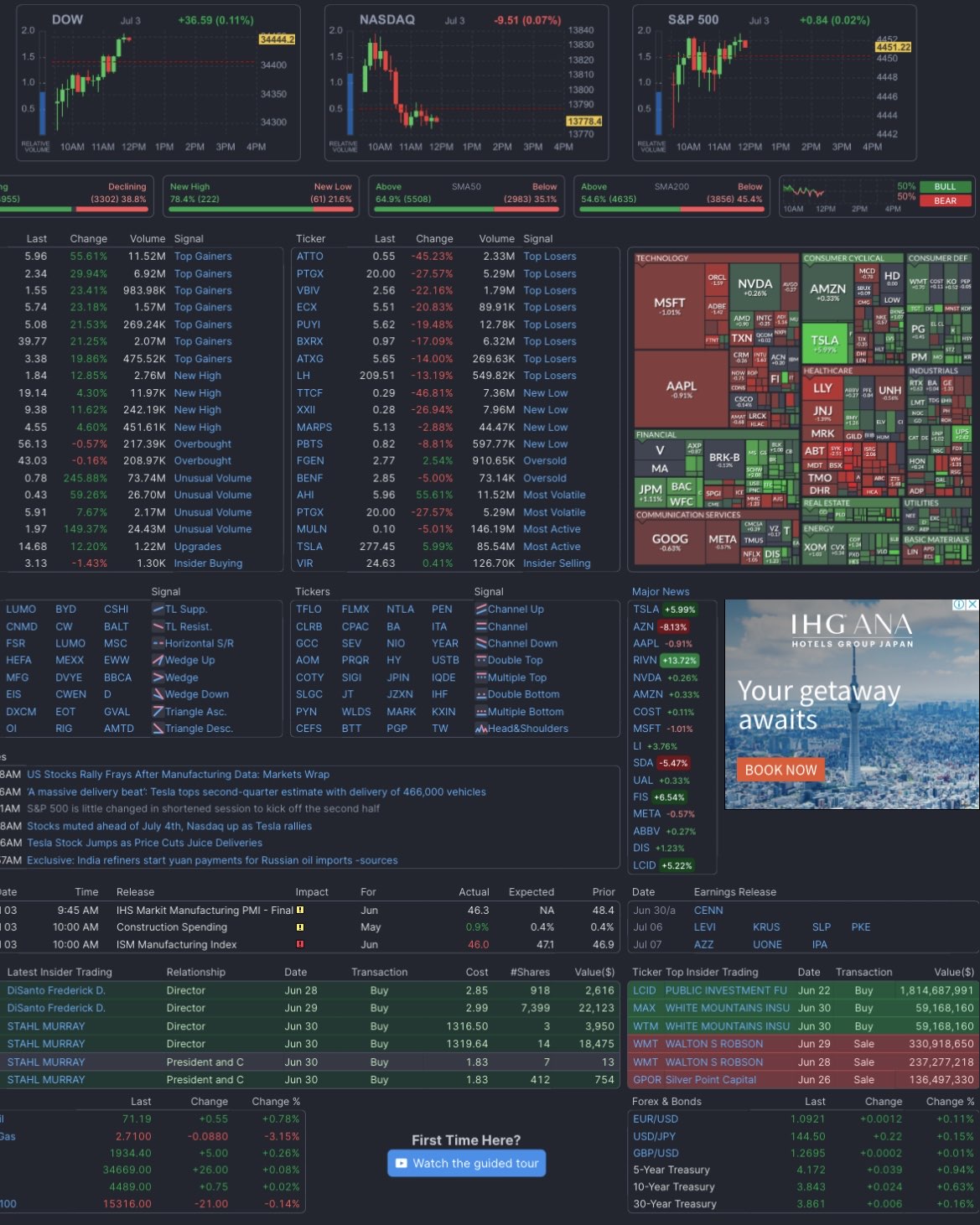Click the AAPL tile in the heat map
The image size is (980, 1225).
coord(681,390)
